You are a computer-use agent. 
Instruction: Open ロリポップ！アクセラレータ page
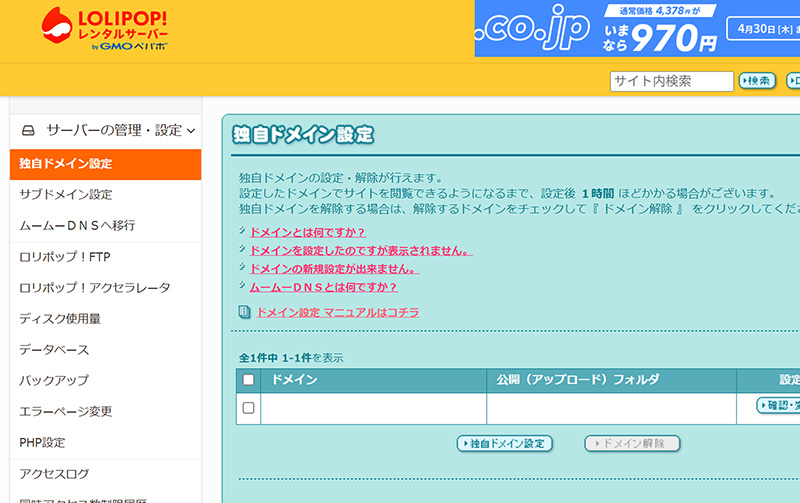(94, 287)
